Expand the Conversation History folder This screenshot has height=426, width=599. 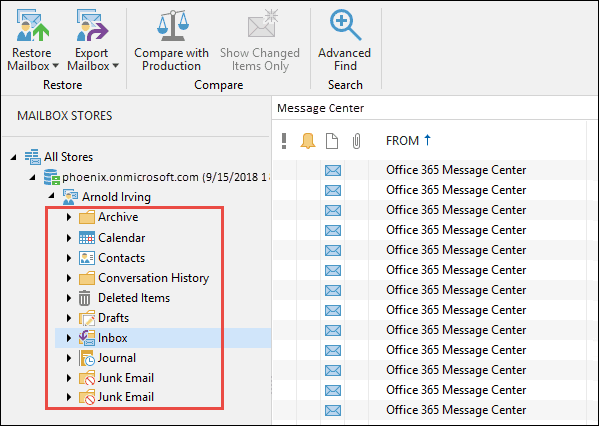pos(69,278)
